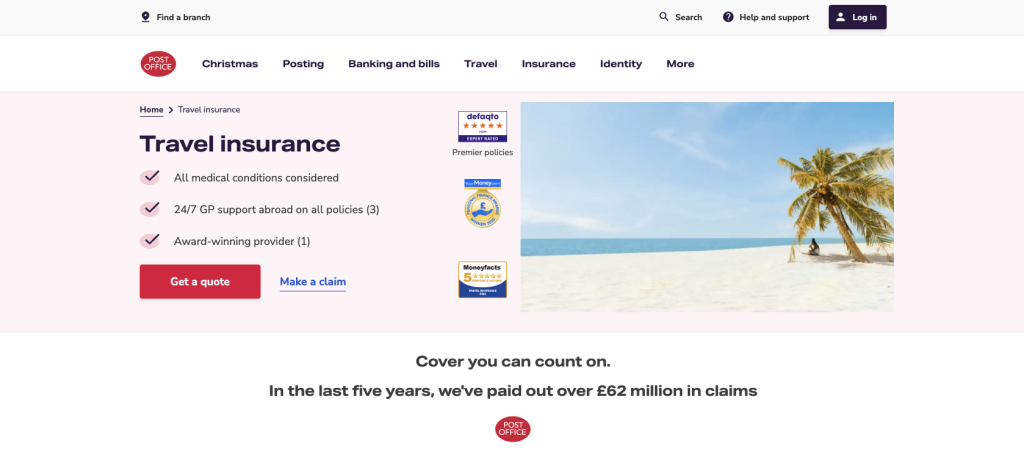Click the Premier policies caption
Screen dimensions: 1024x460
coord(483,152)
